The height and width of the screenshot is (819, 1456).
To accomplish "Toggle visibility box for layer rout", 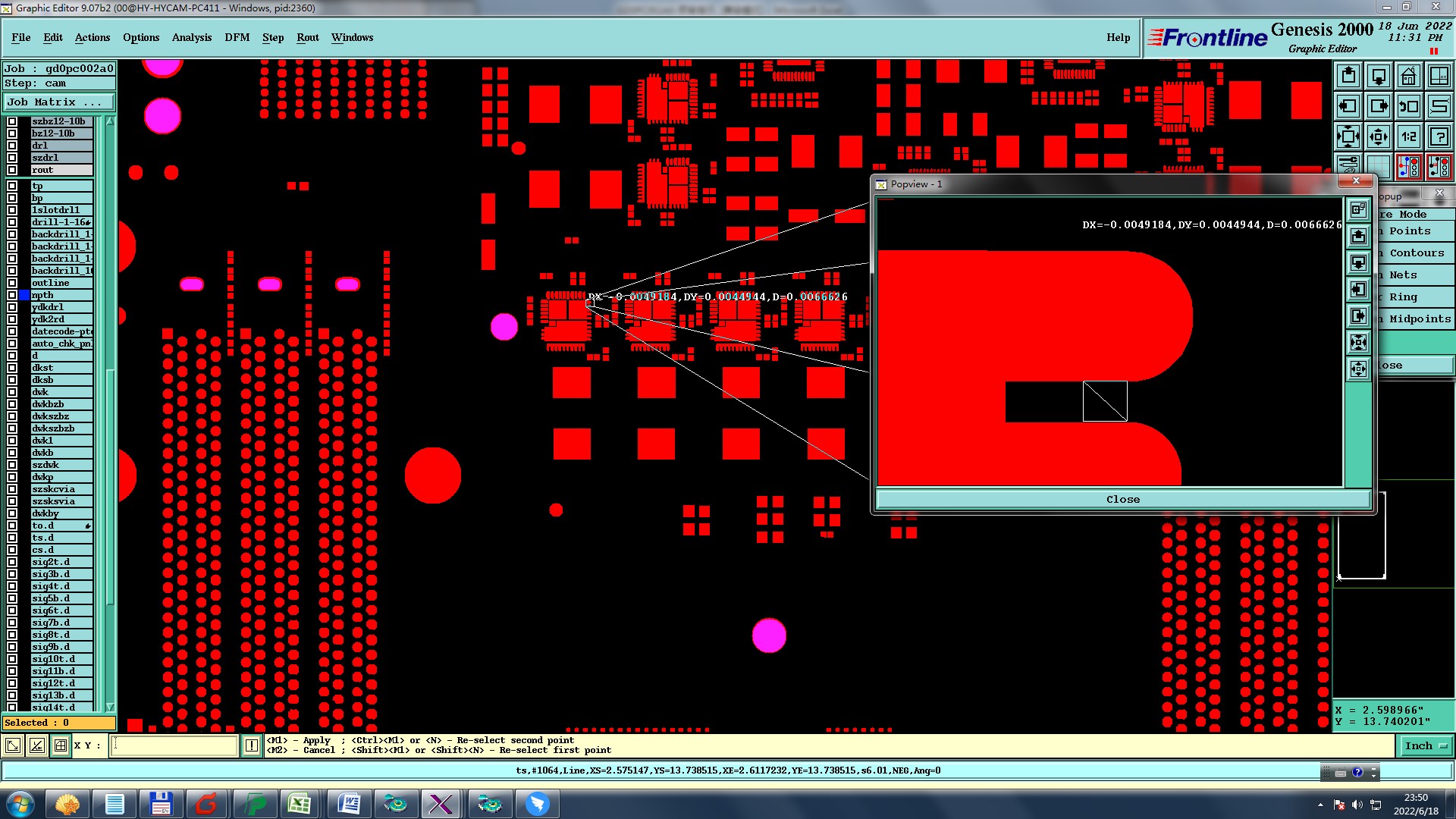I will pyautogui.click(x=12, y=170).
